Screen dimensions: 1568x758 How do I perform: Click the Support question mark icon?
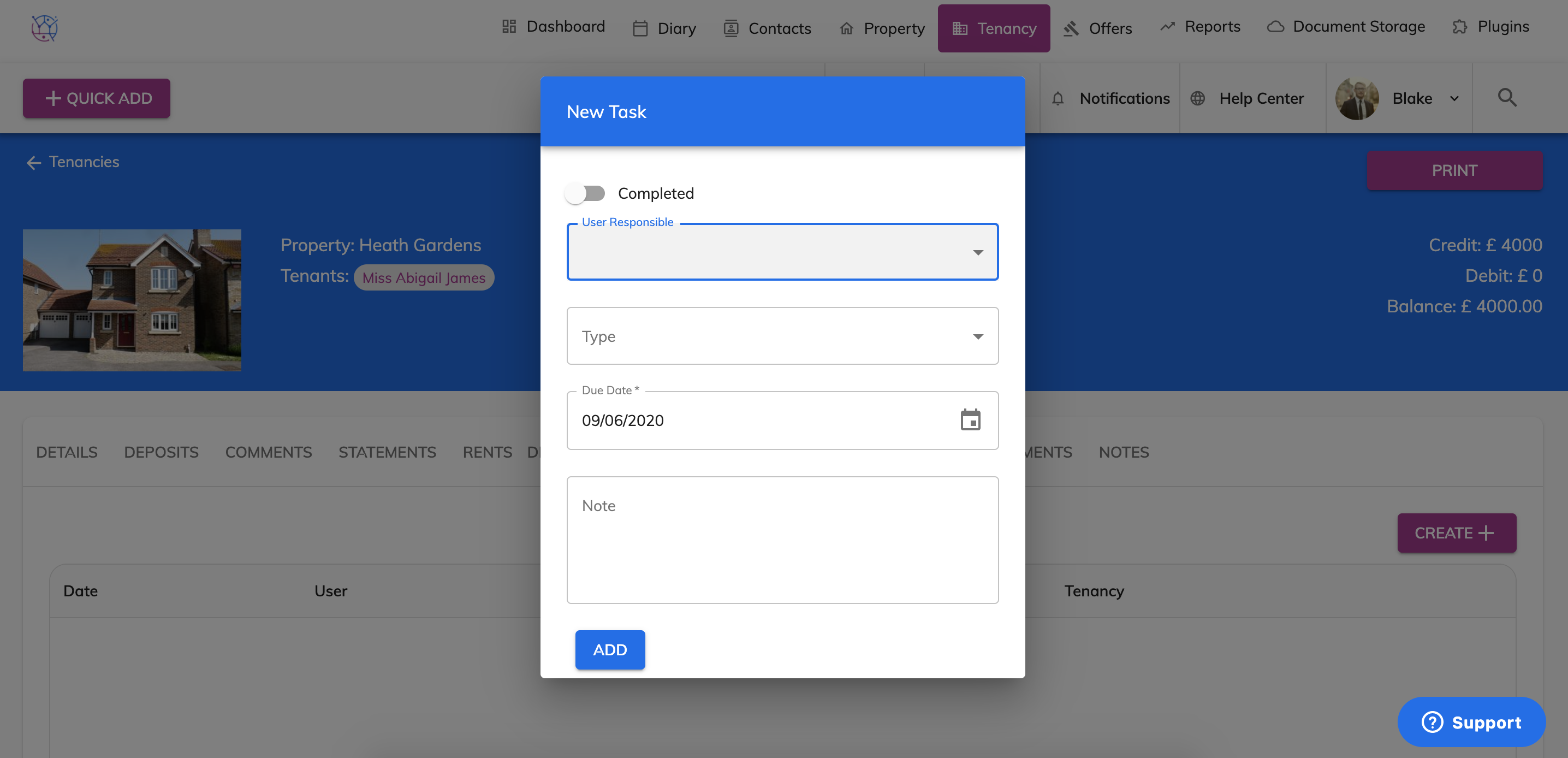pos(1432,722)
